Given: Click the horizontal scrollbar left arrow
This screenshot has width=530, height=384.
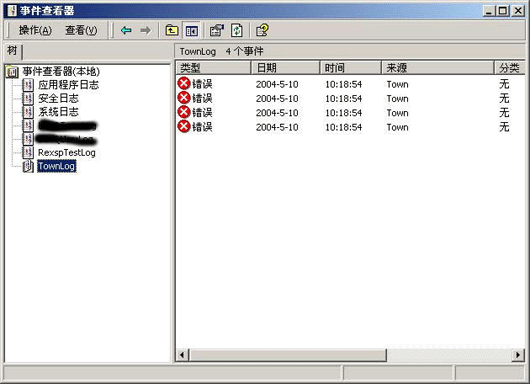Looking at the screenshot, I should click(x=182, y=355).
